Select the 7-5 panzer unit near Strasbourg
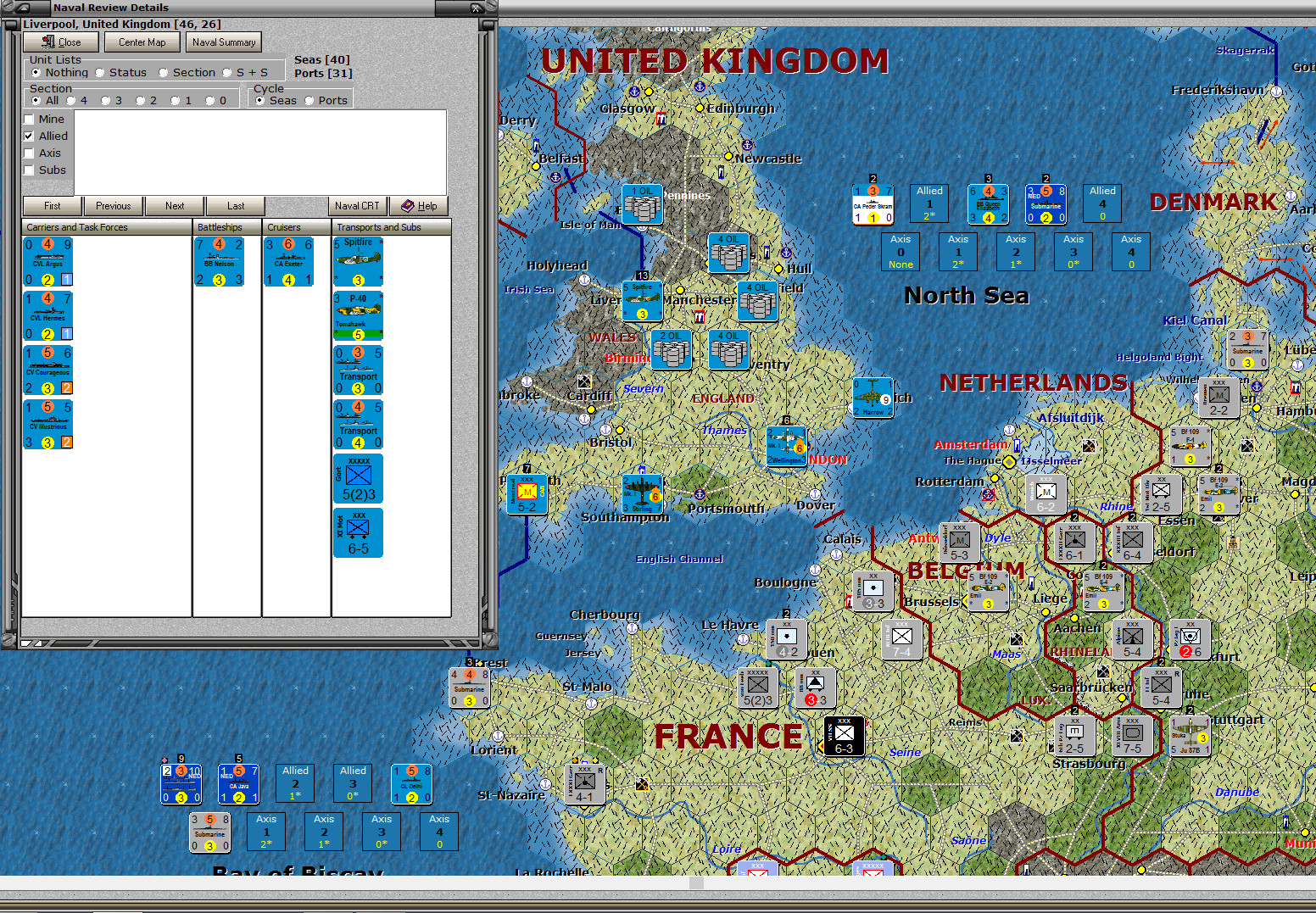The image size is (1316, 913). tap(1133, 736)
